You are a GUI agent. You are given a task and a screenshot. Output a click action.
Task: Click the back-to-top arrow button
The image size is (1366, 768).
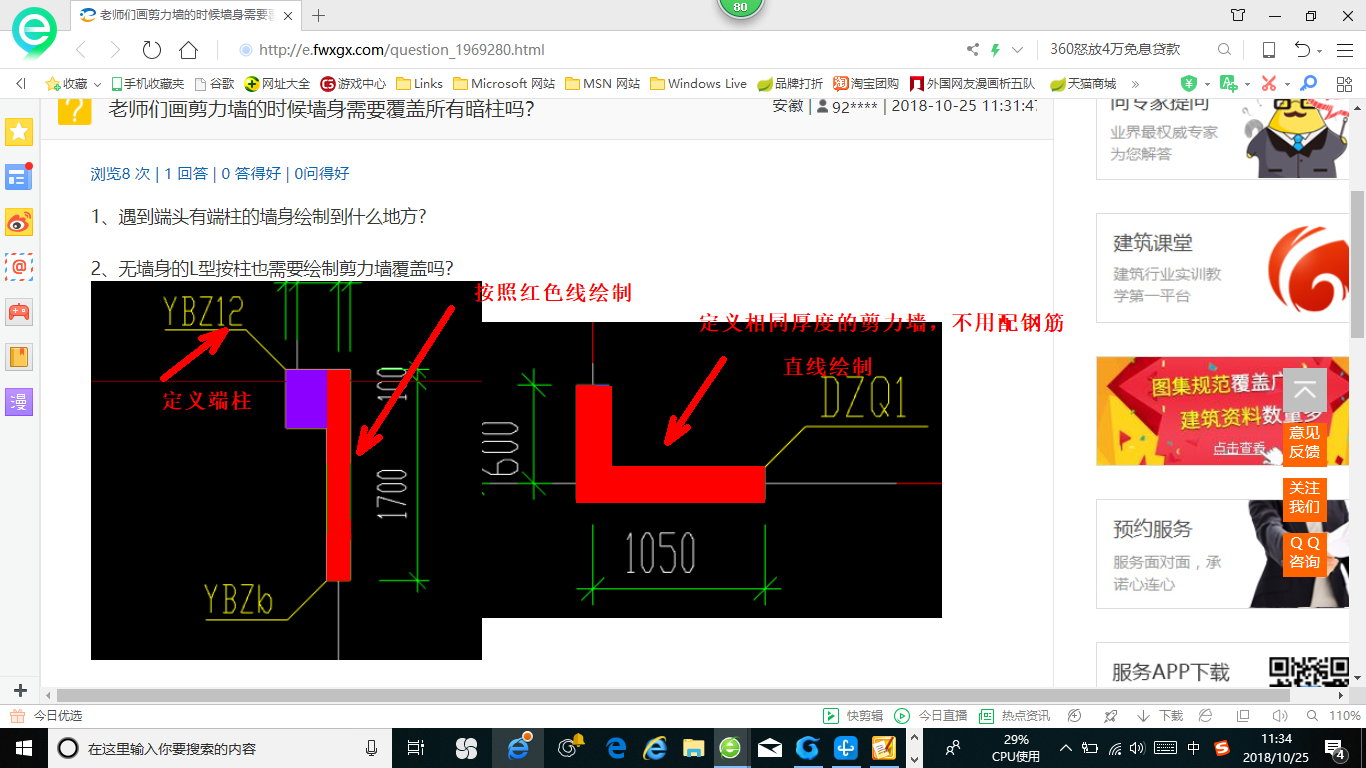coord(1305,390)
